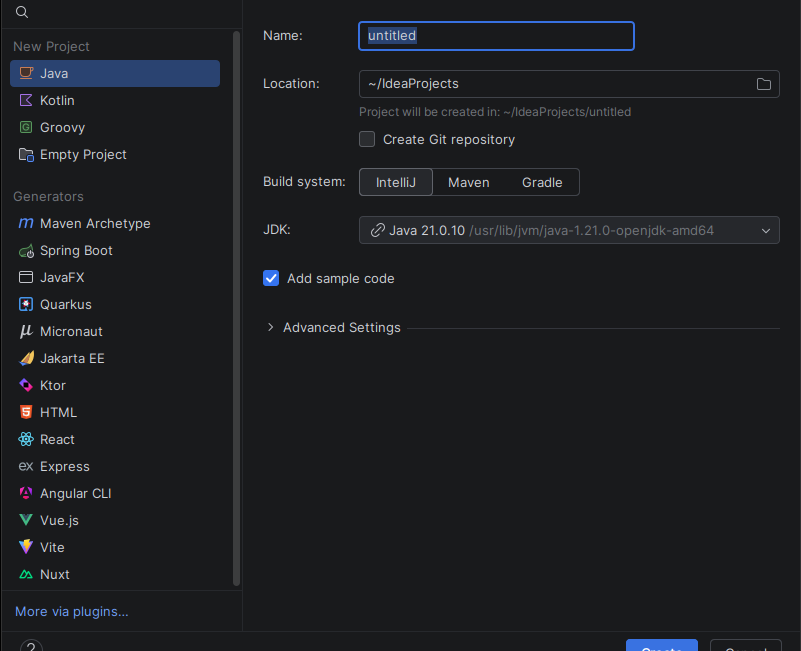Open the JDK dropdown

(569, 230)
